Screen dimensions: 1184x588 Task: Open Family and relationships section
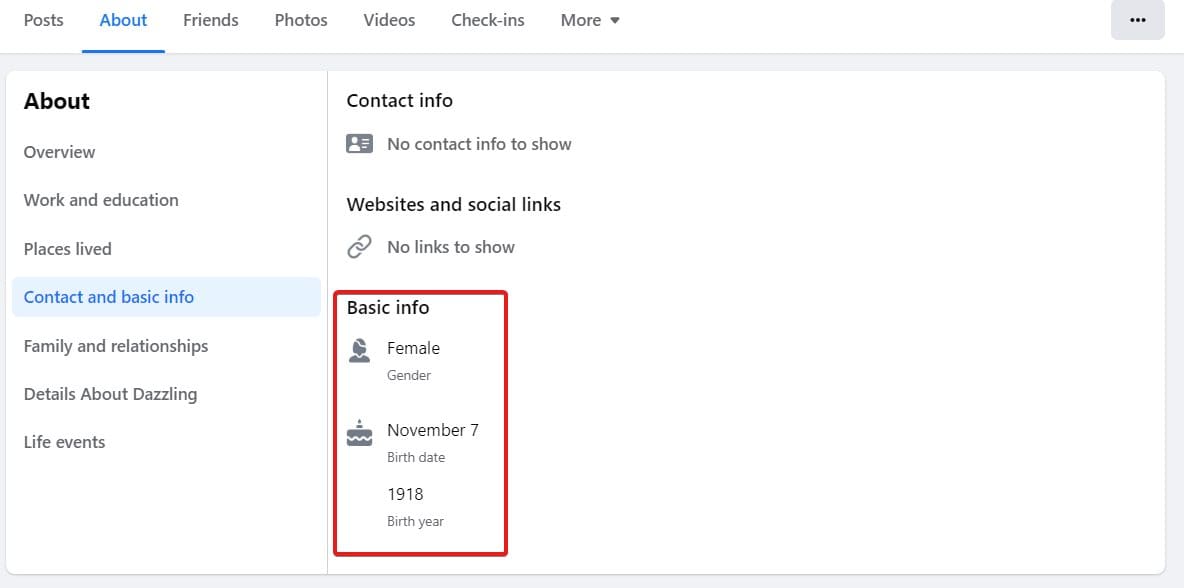[x=116, y=346]
